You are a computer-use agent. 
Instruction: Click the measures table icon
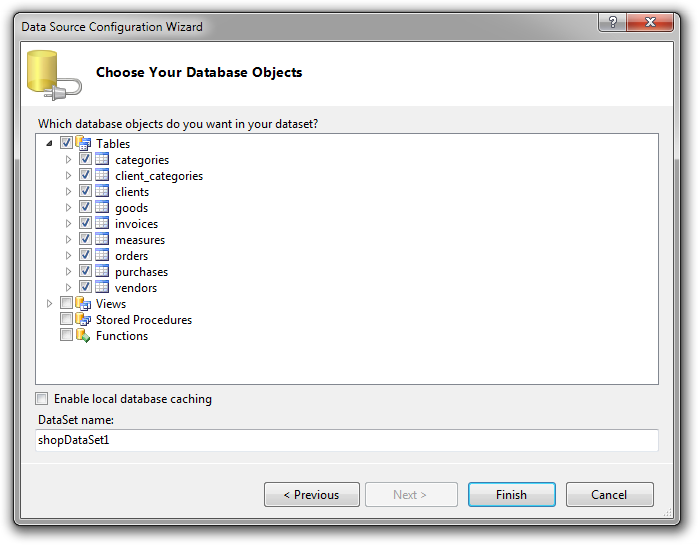click(x=102, y=239)
